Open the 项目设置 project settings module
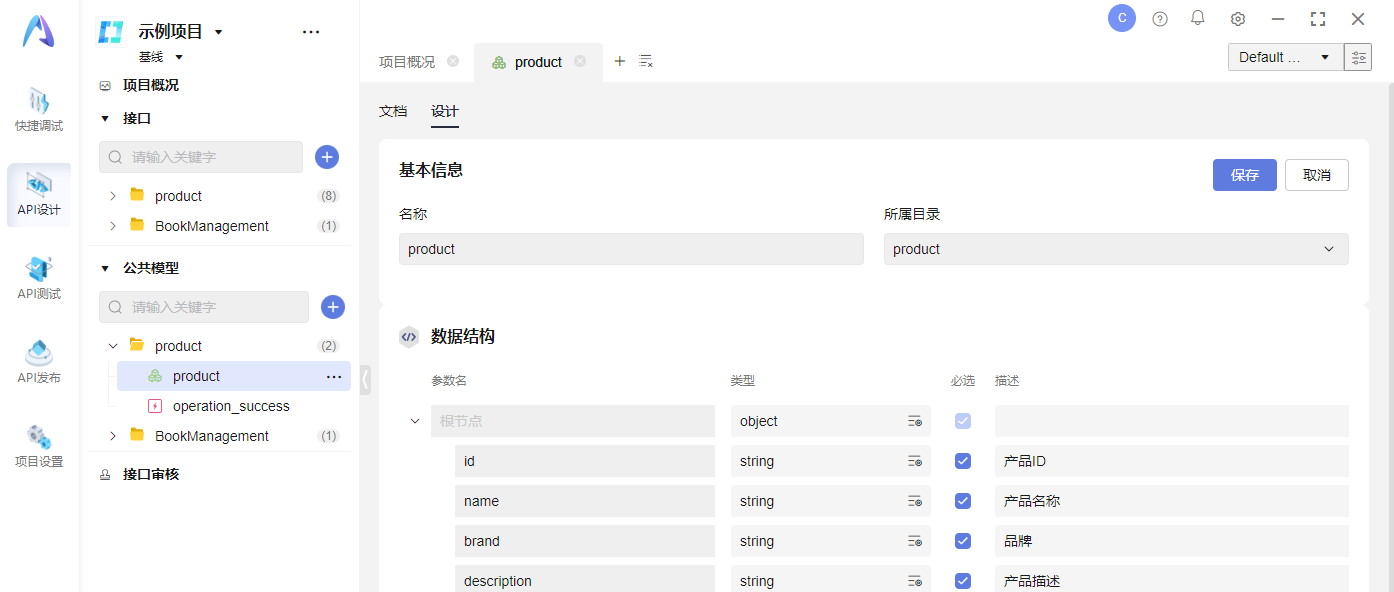This screenshot has height=592, width=1394. tap(39, 446)
